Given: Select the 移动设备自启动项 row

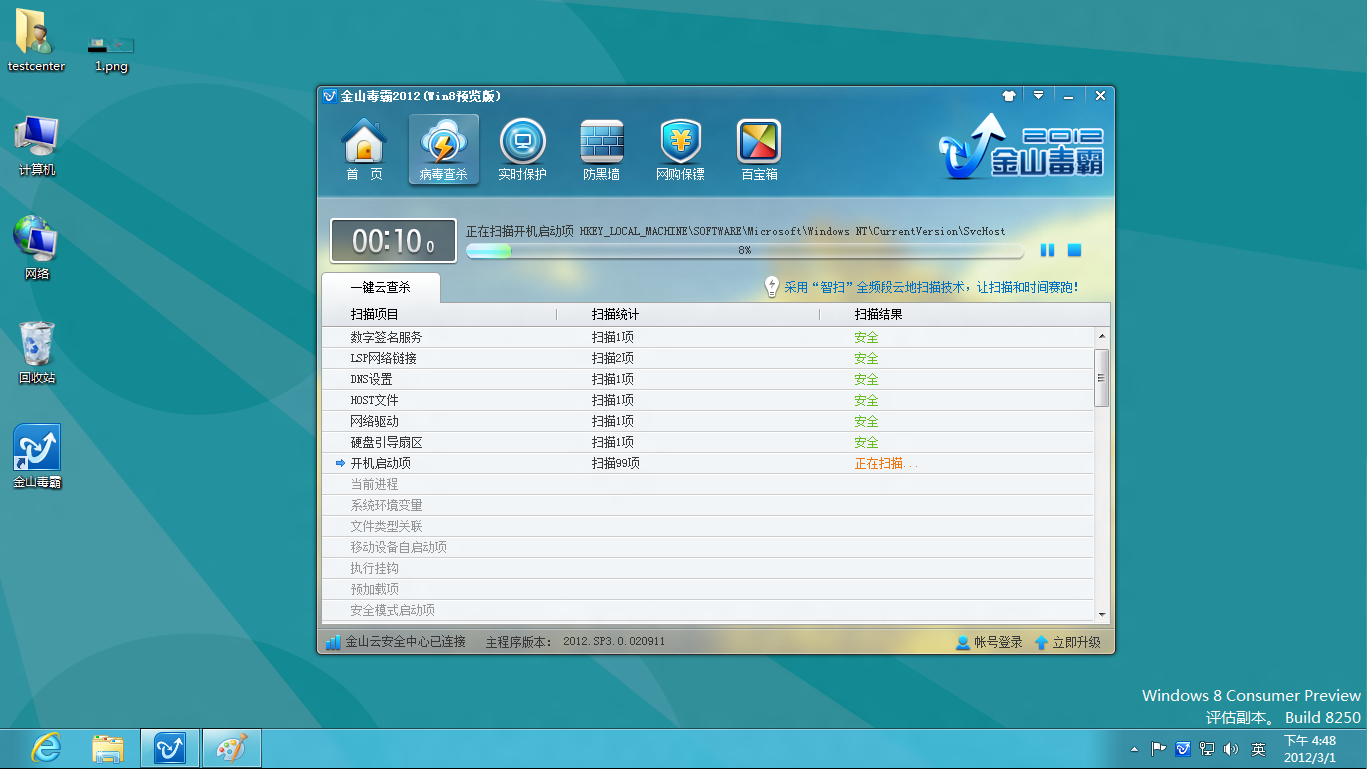Looking at the screenshot, I should (x=707, y=547).
